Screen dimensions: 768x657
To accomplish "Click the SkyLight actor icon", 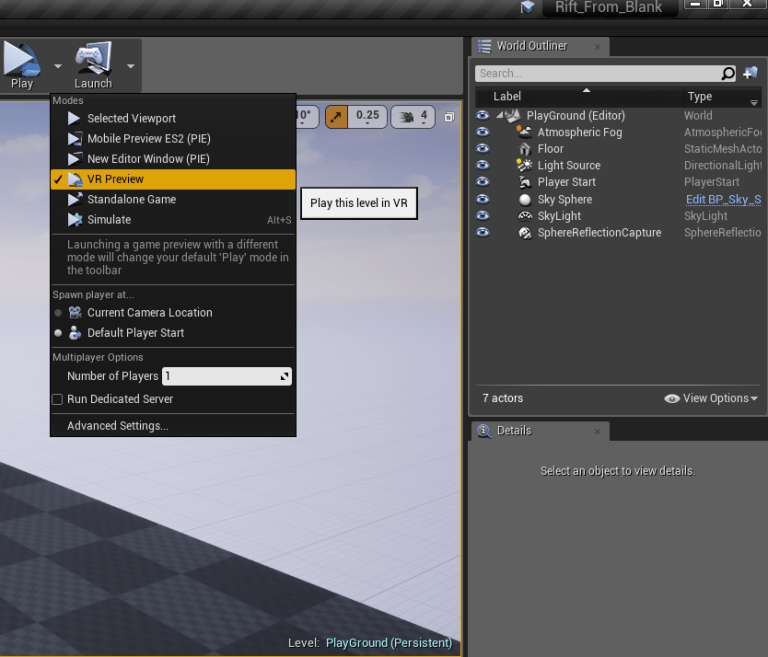I will coord(525,216).
